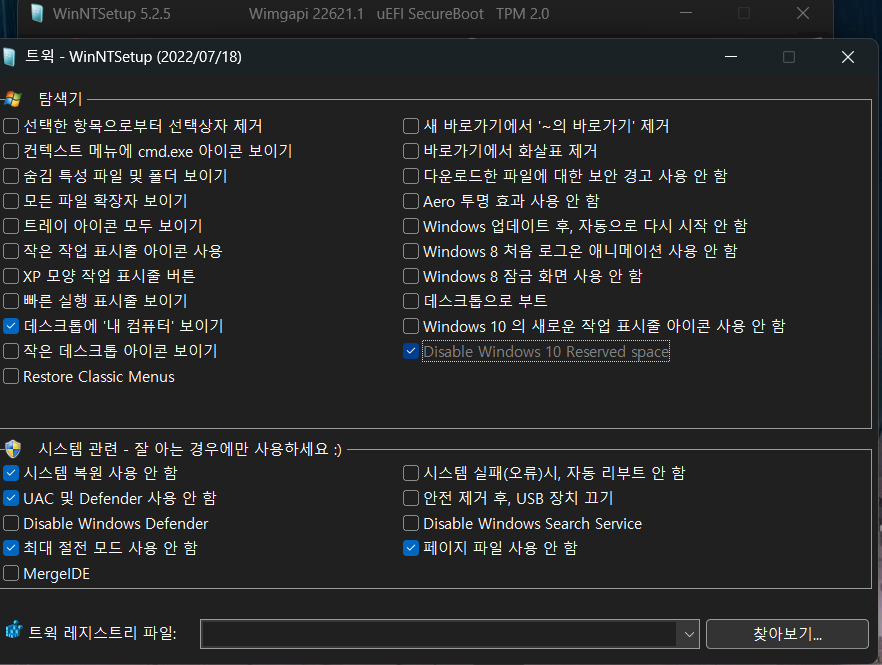Screen dimensions: 882x665
Task: Enable Disable Windows Defender option
Action: point(11,523)
